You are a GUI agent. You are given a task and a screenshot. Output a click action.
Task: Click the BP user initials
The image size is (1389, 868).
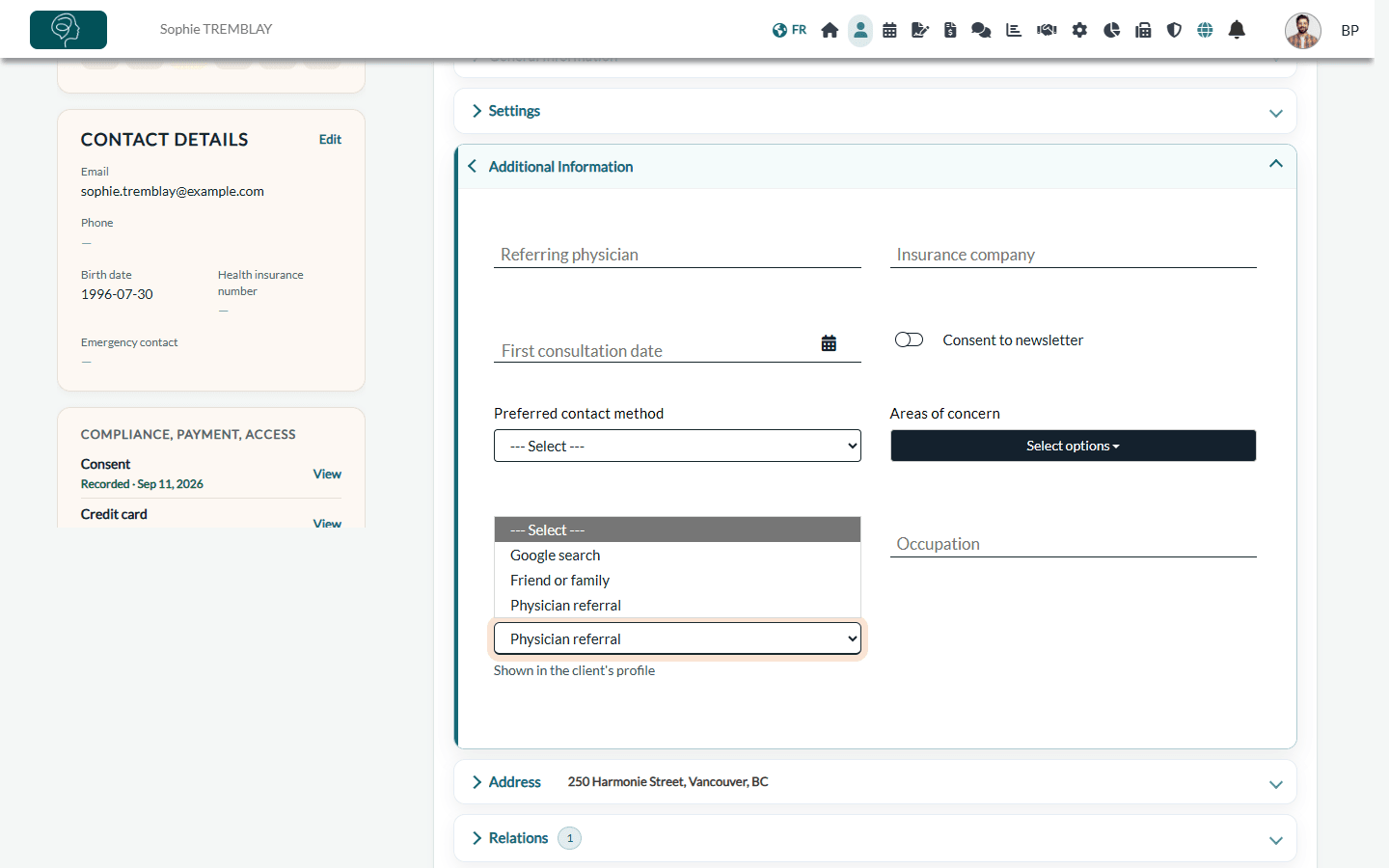[x=1349, y=31]
